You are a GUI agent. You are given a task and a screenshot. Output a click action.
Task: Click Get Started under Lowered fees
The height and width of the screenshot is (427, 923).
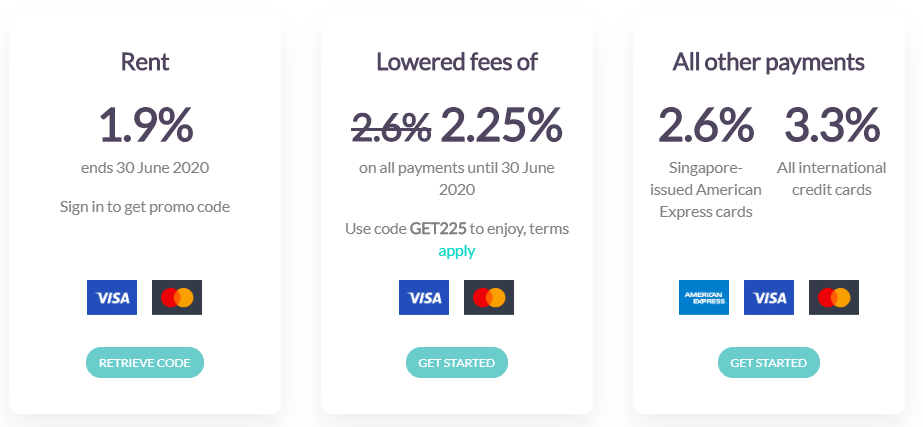tap(457, 362)
